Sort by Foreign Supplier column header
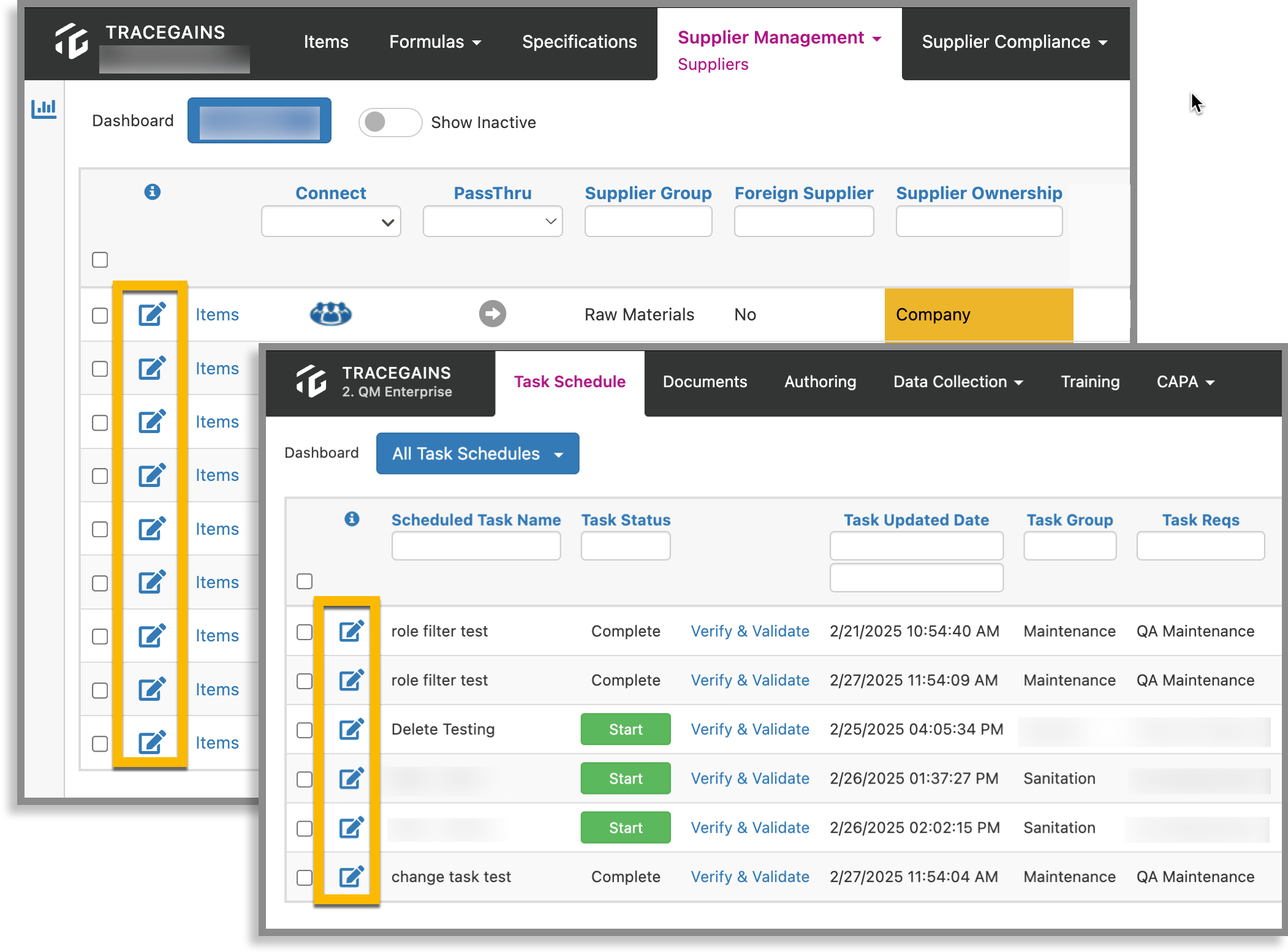The width and height of the screenshot is (1288, 952). coord(804,193)
